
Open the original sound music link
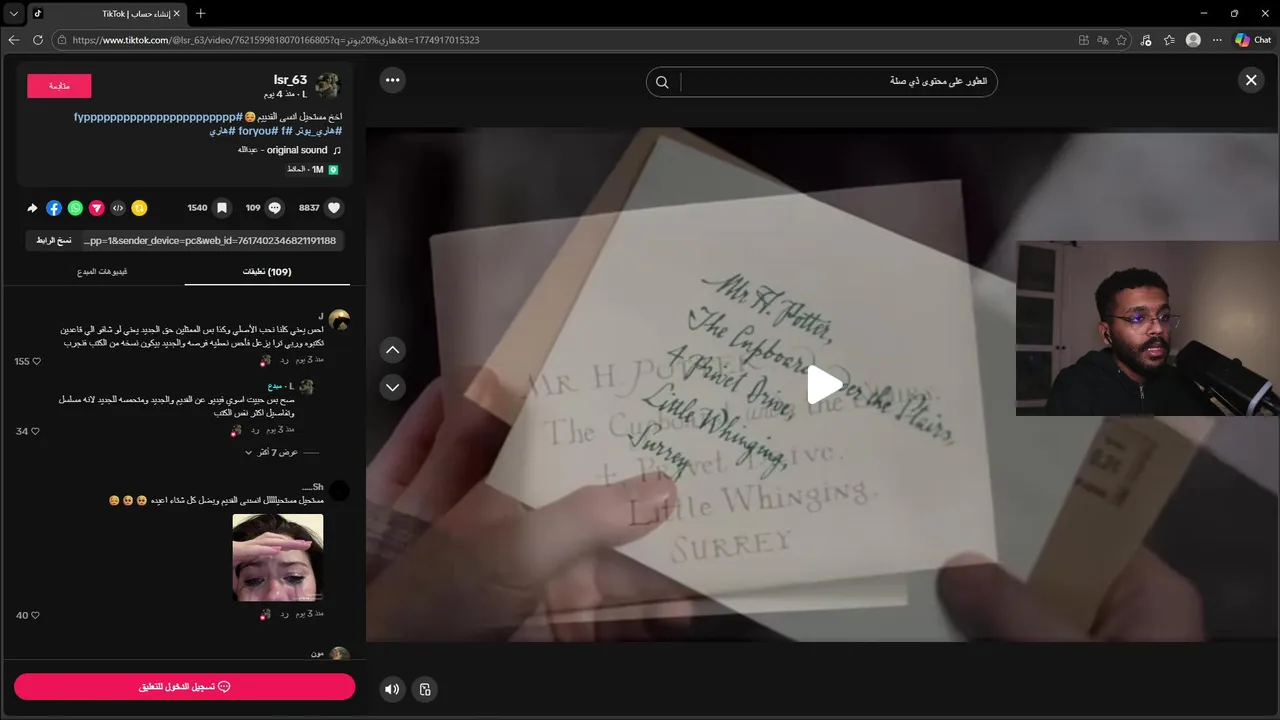pos(289,150)
